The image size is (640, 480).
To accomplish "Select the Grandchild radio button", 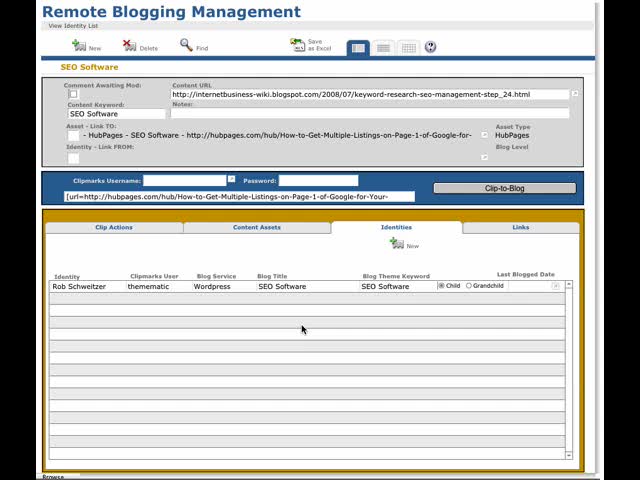I will click(469, 286).
